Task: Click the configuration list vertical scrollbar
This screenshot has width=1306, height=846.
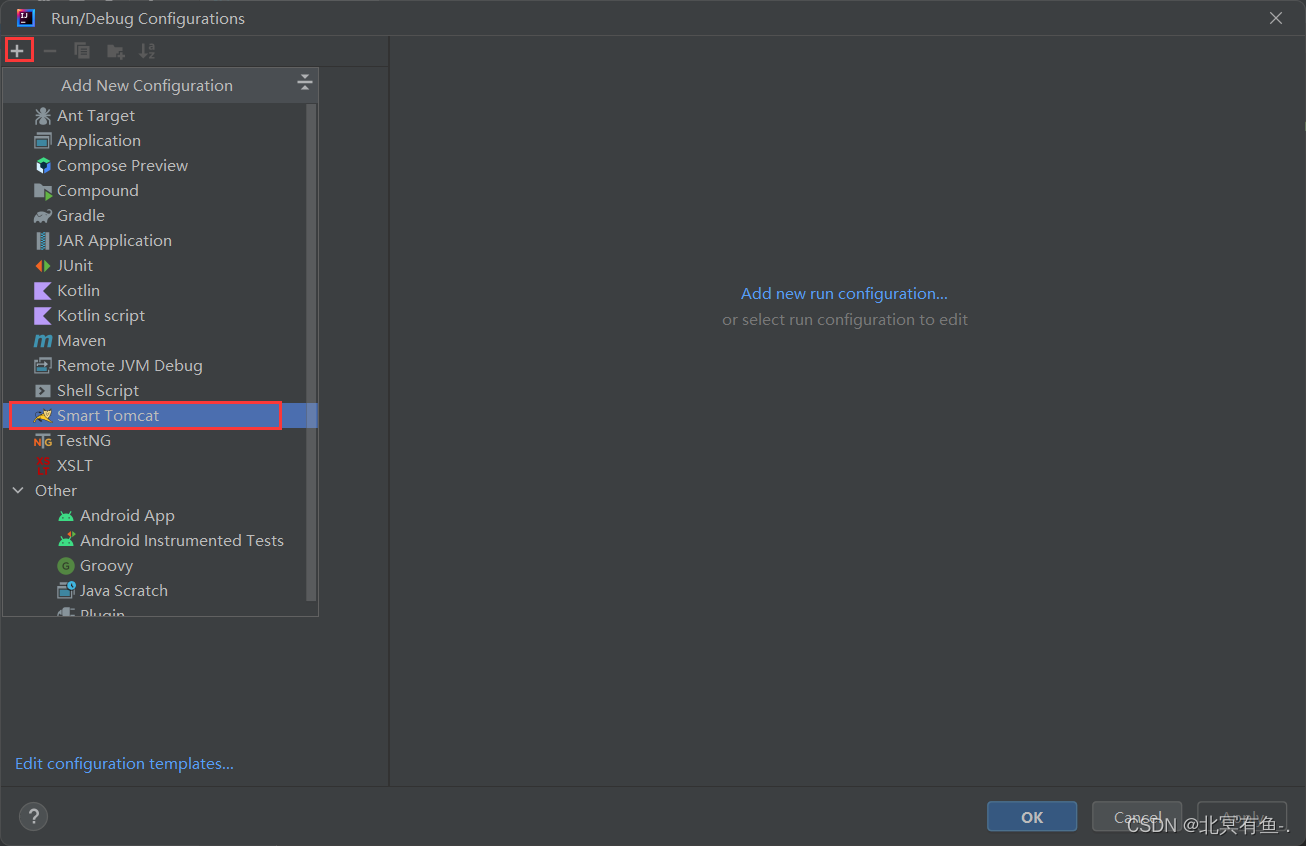Action: pyautogui.click(x=311, y=350)
